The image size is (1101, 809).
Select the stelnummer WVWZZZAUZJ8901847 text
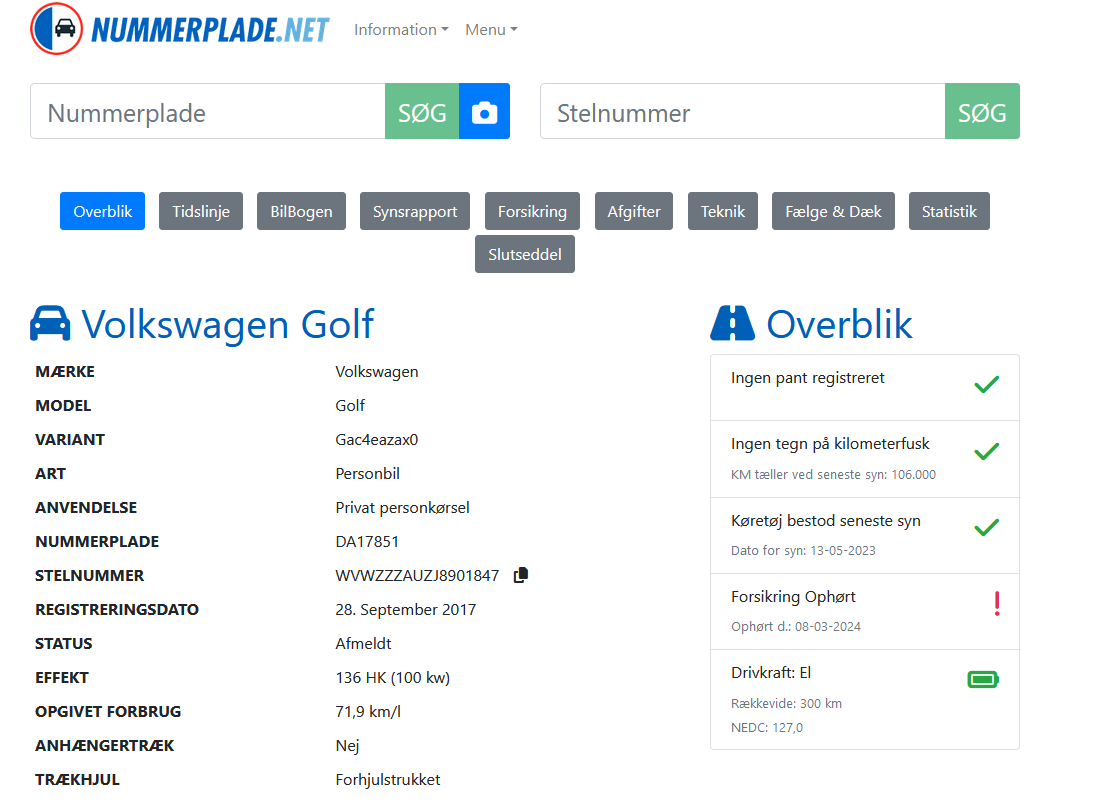tap(417, 576)
